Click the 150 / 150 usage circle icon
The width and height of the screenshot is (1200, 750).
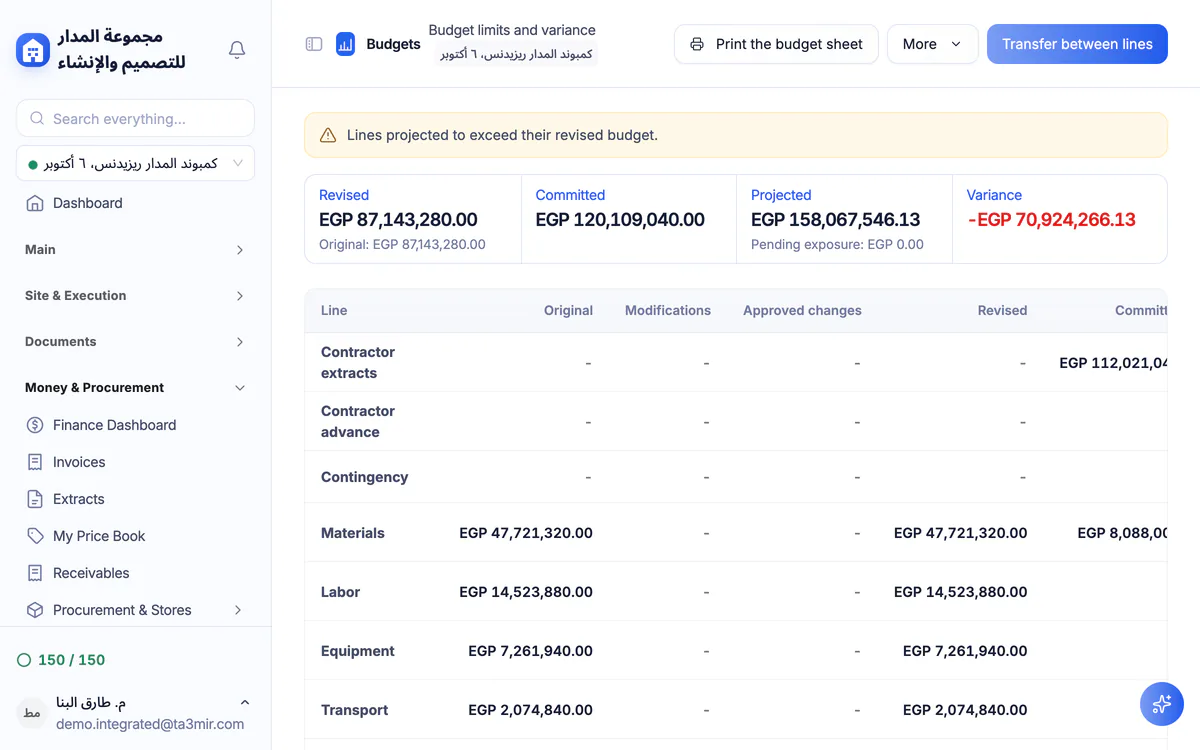[25, 660]
